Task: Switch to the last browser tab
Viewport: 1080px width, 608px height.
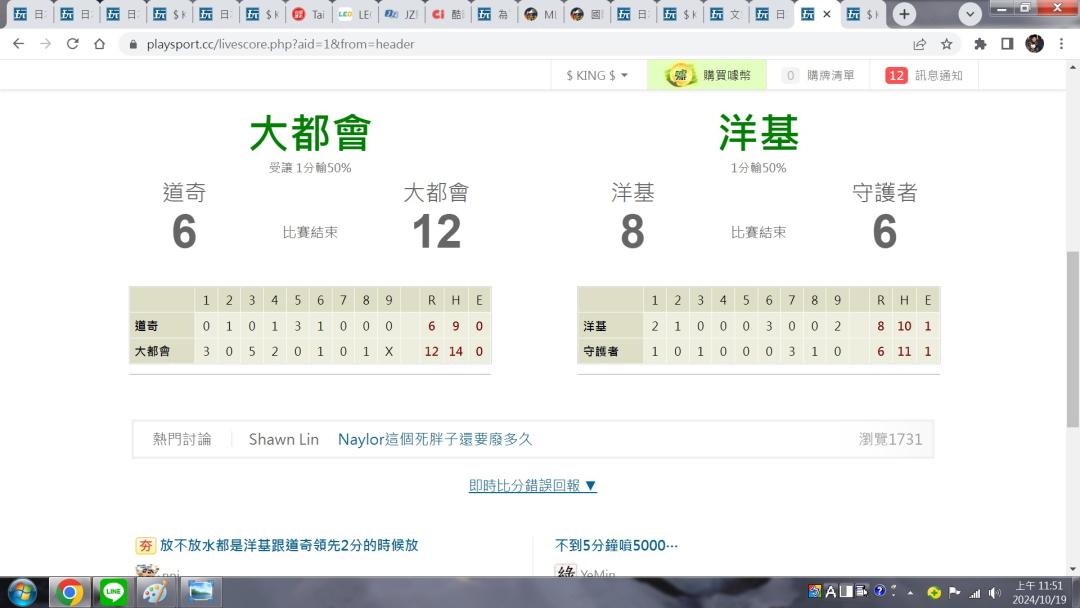Action: (864, 14)
